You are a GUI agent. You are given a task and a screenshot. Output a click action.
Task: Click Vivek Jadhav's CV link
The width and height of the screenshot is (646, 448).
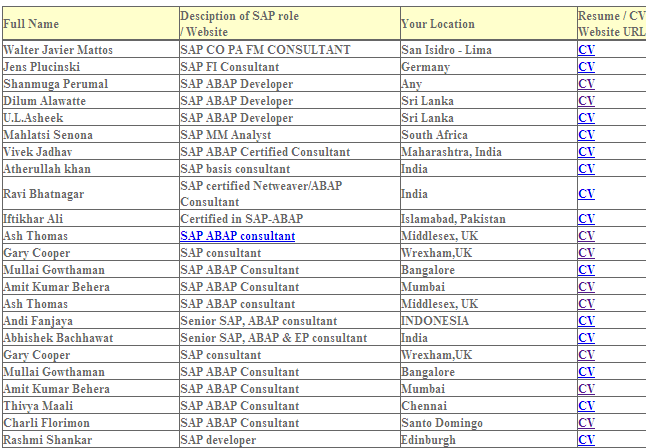coord(586,152)
